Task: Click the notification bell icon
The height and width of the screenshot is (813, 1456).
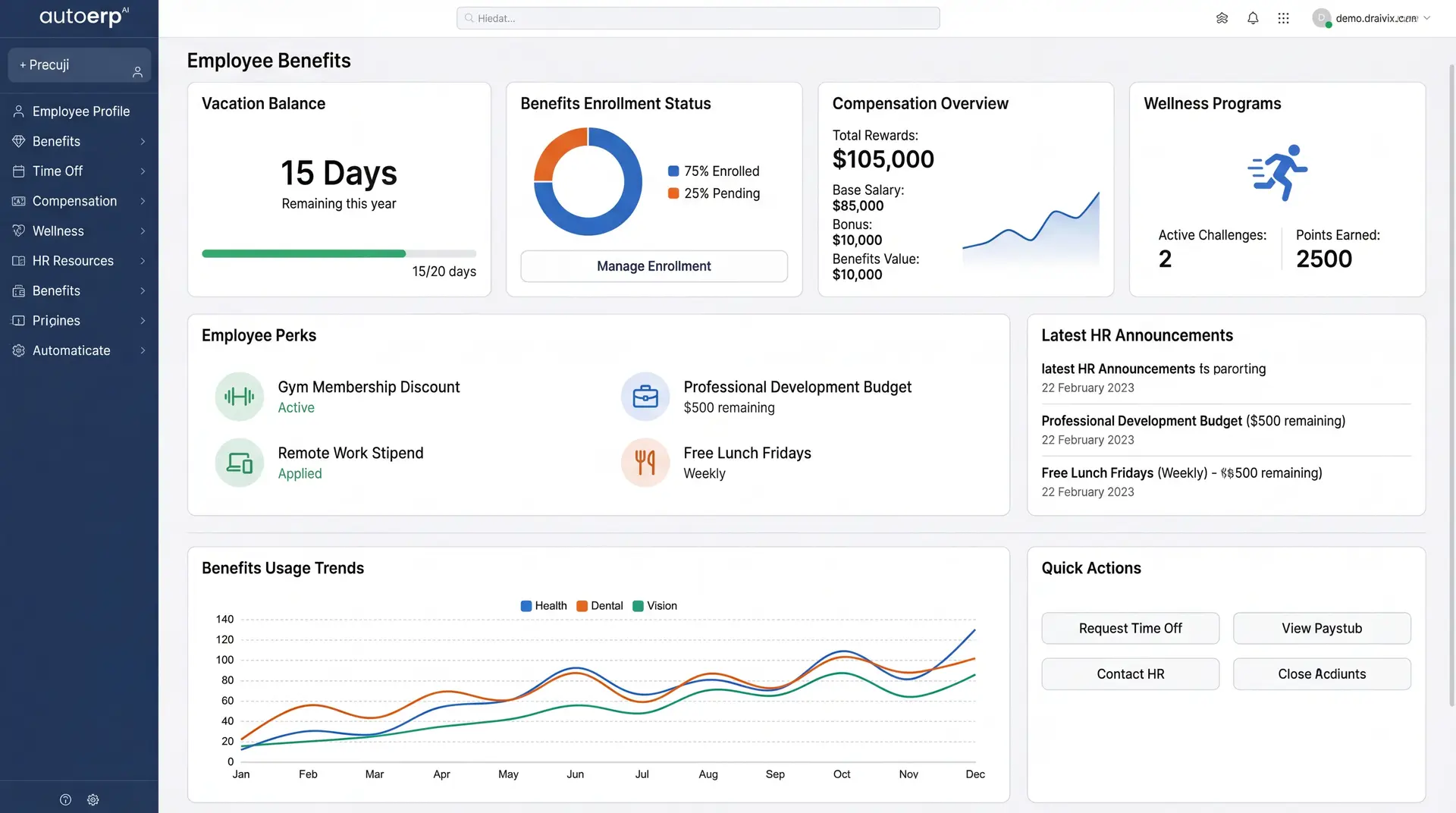Action: pyautogui.click(x=1253, y=18)
